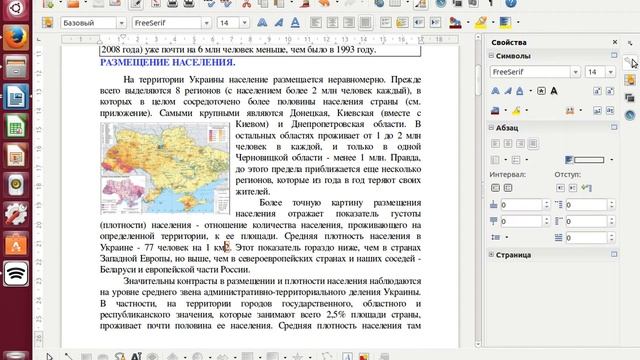Click inside the toolbar font name field
Image resolution: width=640 pixels, height=360 pixels.
[x=167, y=23]
